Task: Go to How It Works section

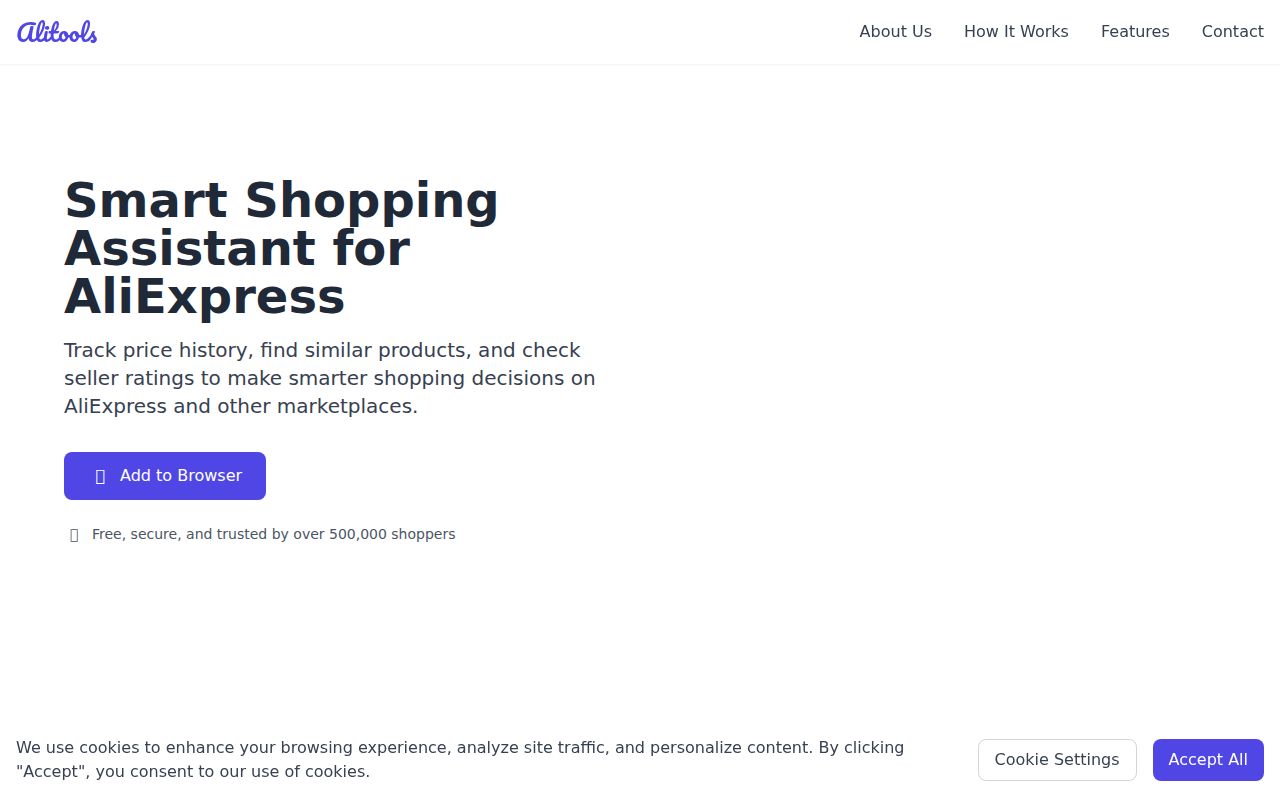Action: [1016, 32]
